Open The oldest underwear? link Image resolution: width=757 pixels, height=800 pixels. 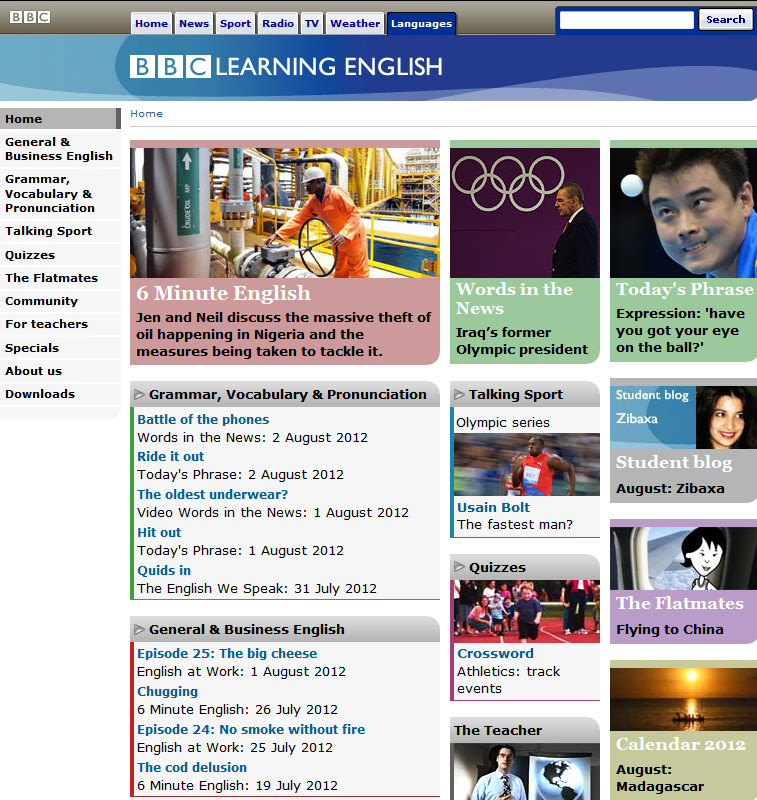pos(212,494)
